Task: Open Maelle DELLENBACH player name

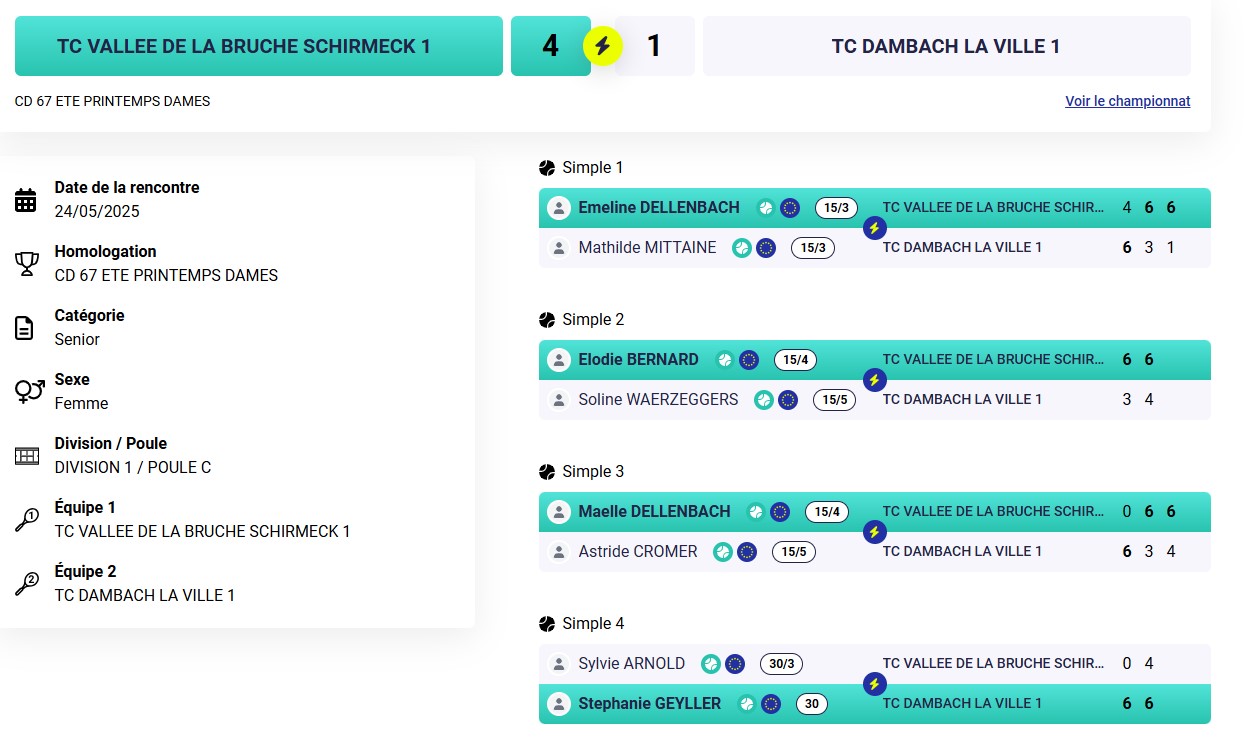Action: coord(654,512)
